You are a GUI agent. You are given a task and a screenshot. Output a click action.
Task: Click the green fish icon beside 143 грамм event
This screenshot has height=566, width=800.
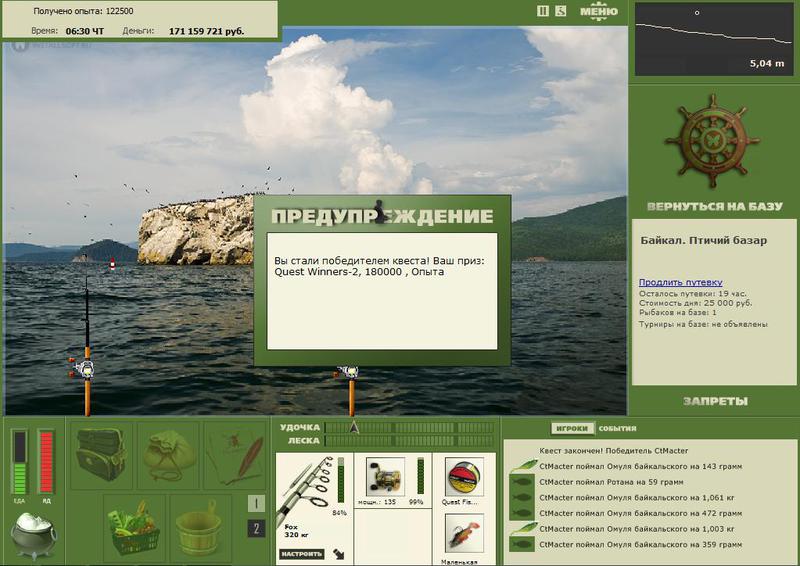click(x=523, y=466)
